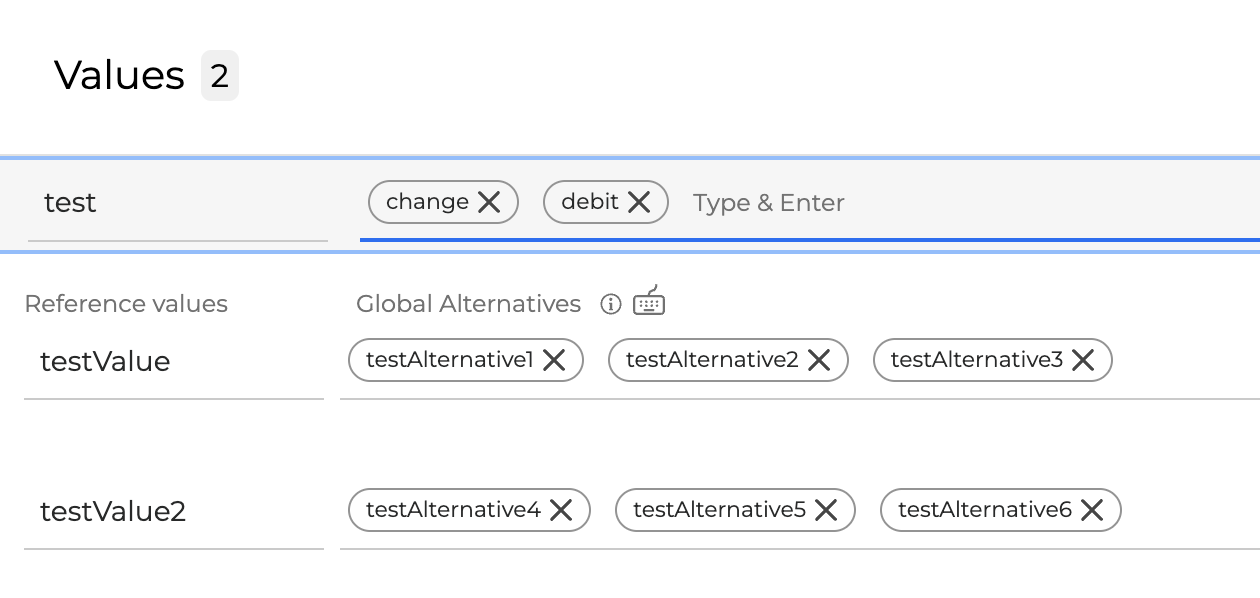Click the keyboard icon beside Global Alternatives
1260x598 pixels.
649,301
